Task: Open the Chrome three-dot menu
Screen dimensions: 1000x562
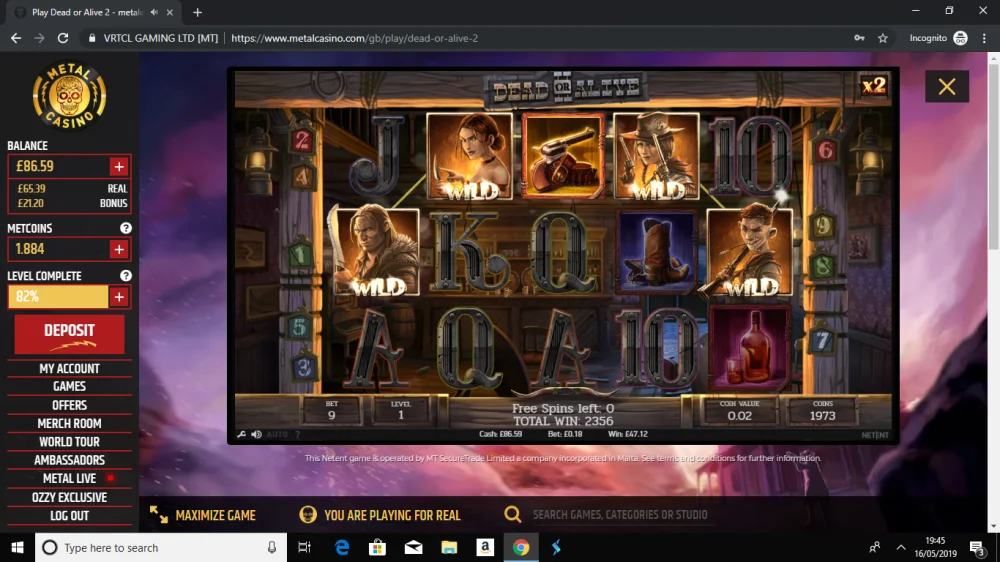Action: click(985, 38)
